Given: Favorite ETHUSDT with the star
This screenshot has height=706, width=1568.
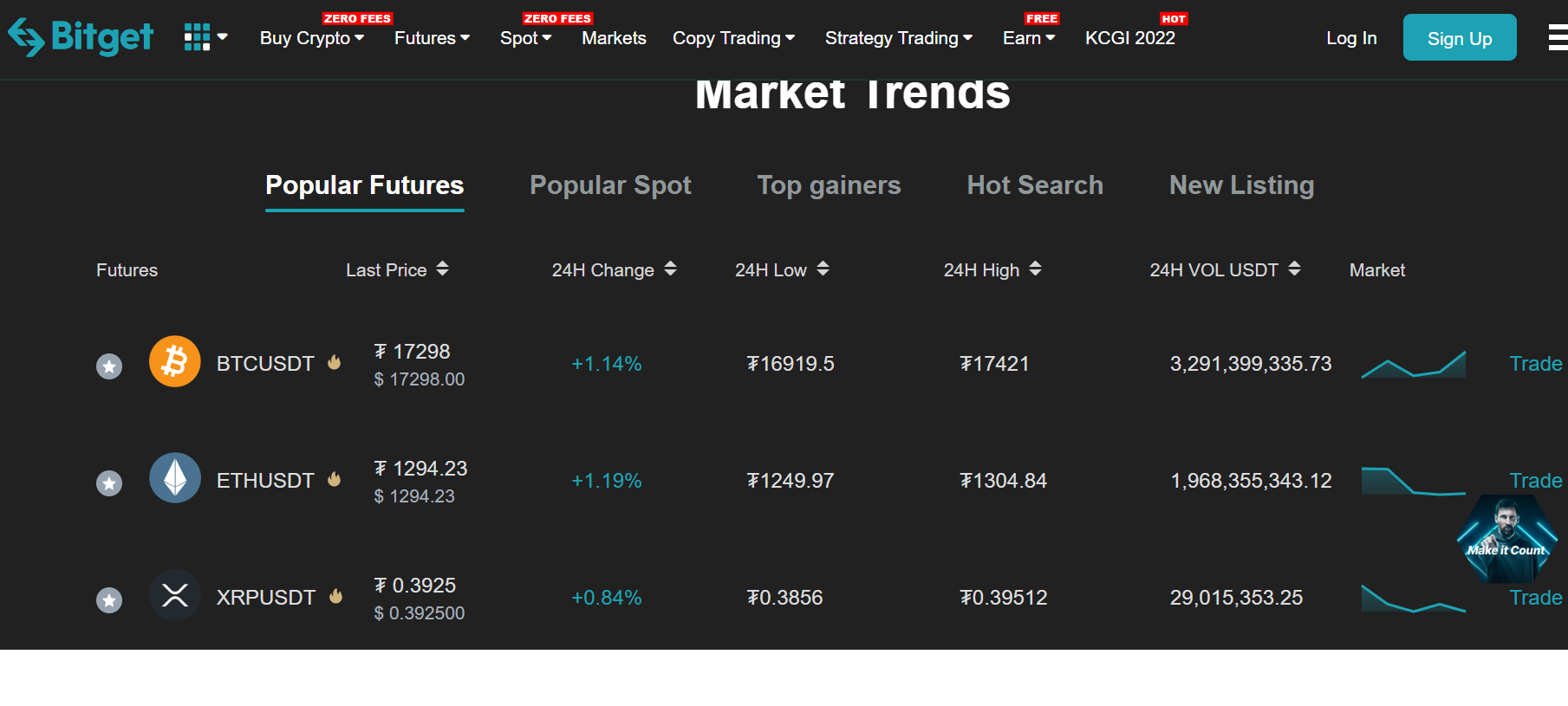Looking at the screenshot, I should [x=109, y=483].
